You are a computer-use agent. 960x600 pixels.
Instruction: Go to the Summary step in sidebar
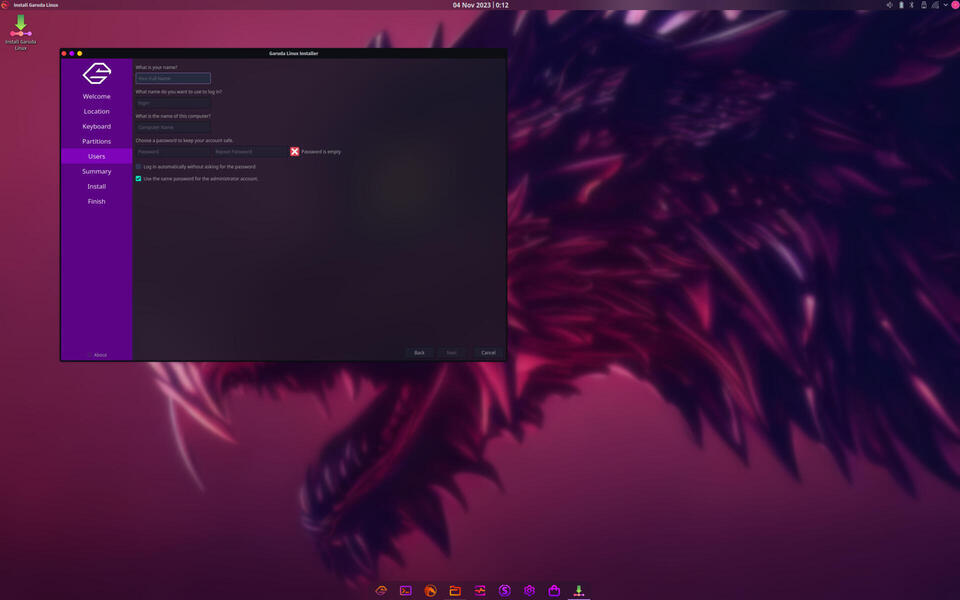pos(97,171)
